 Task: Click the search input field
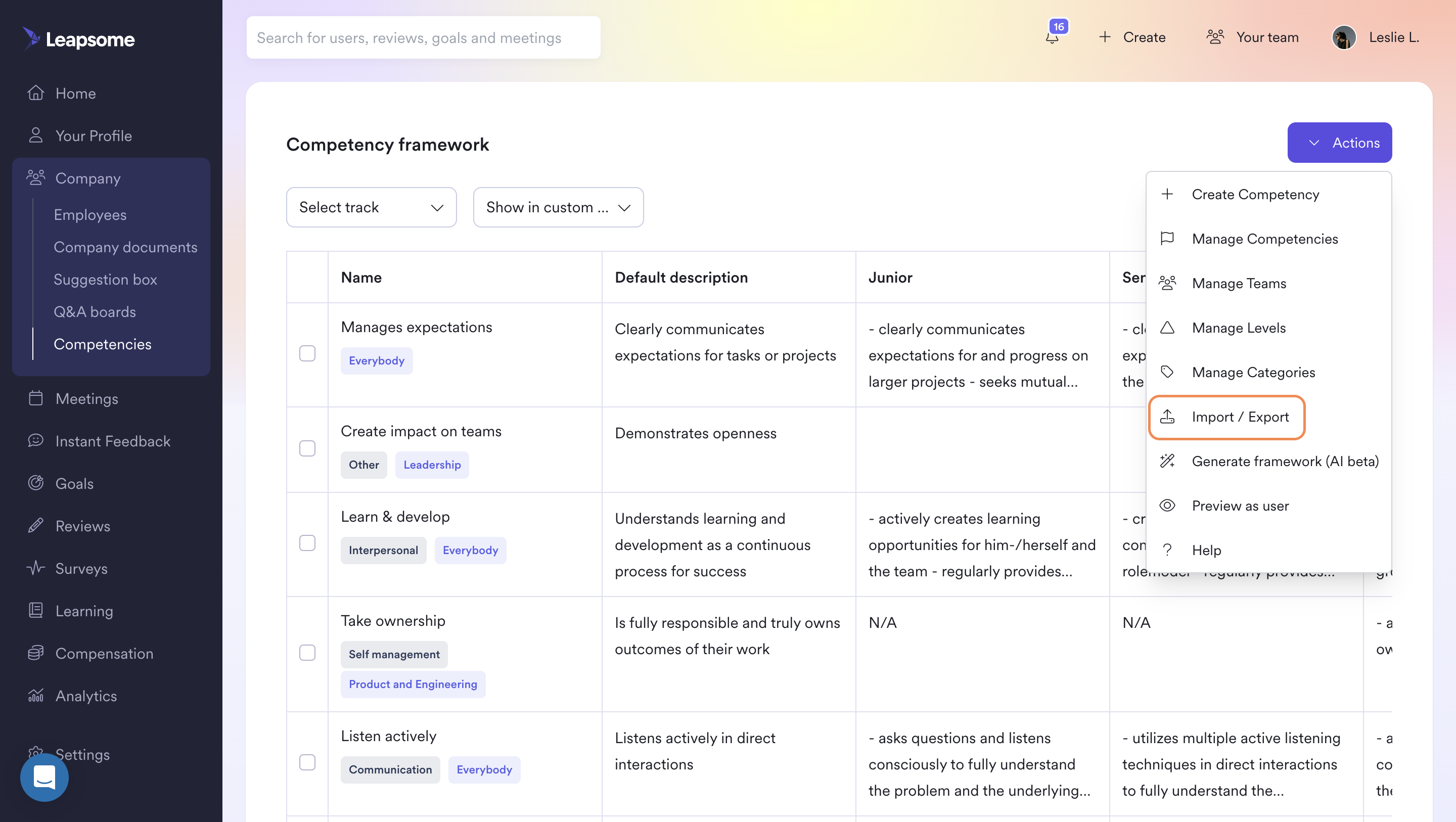pyautogui.click(x=423, y=37)
